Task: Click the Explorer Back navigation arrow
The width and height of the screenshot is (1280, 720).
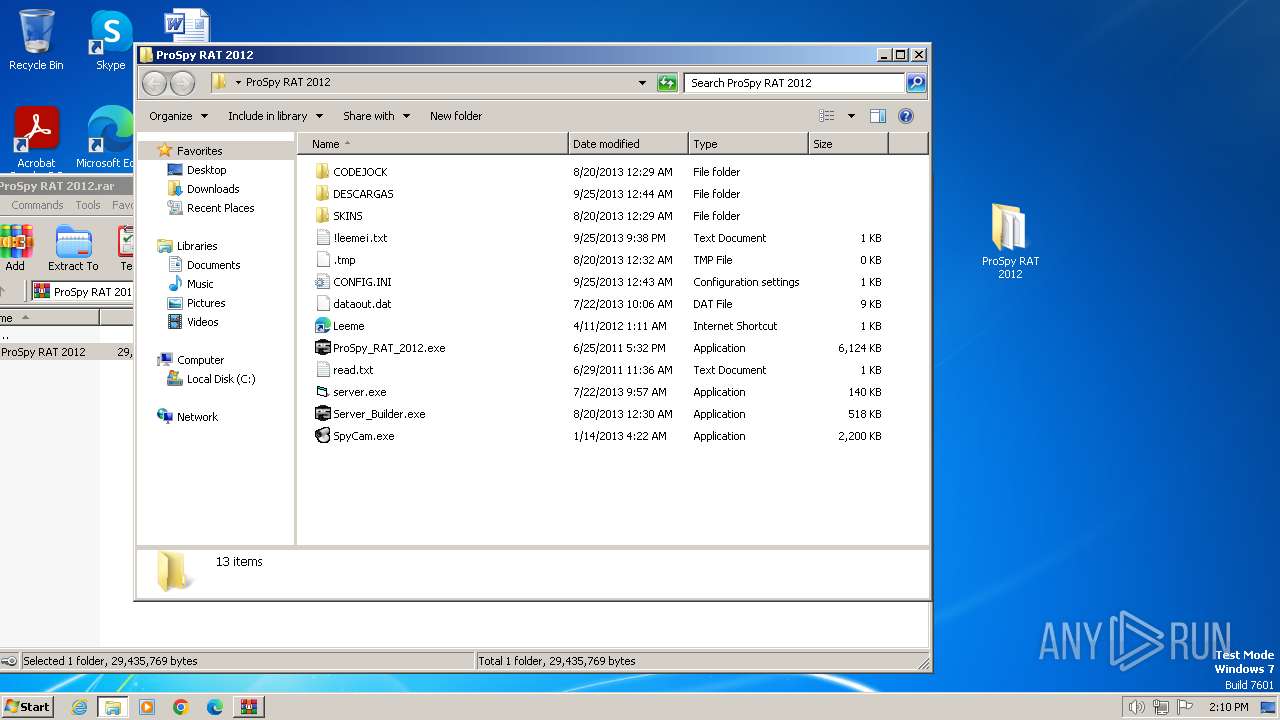Action: 154,83
